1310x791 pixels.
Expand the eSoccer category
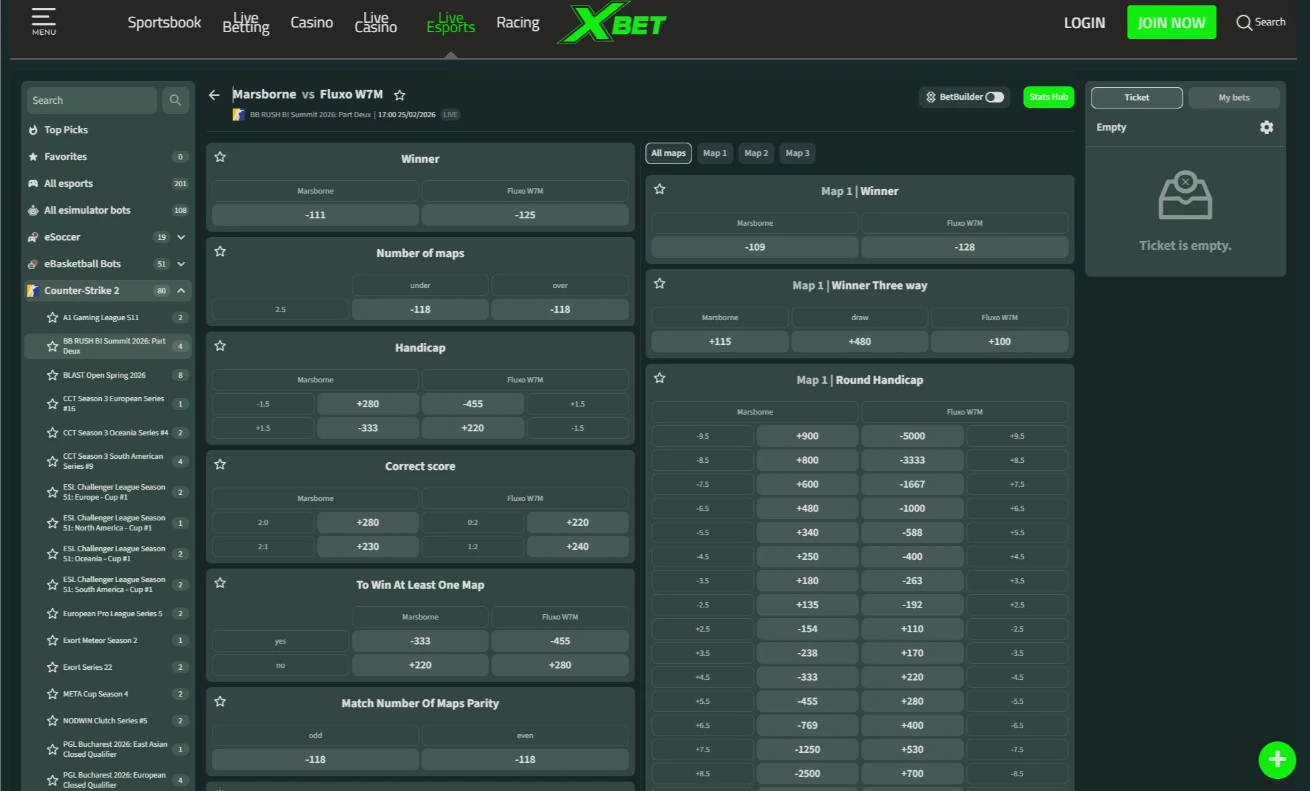coord(180,237)
